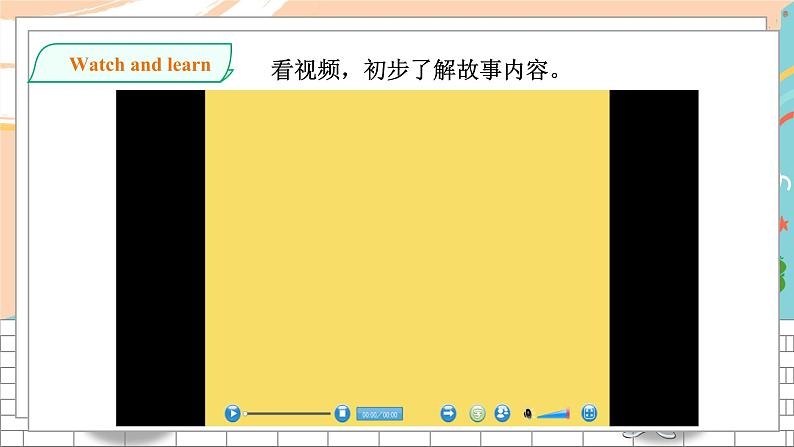Click the Watch and learn label

[140, 65]
